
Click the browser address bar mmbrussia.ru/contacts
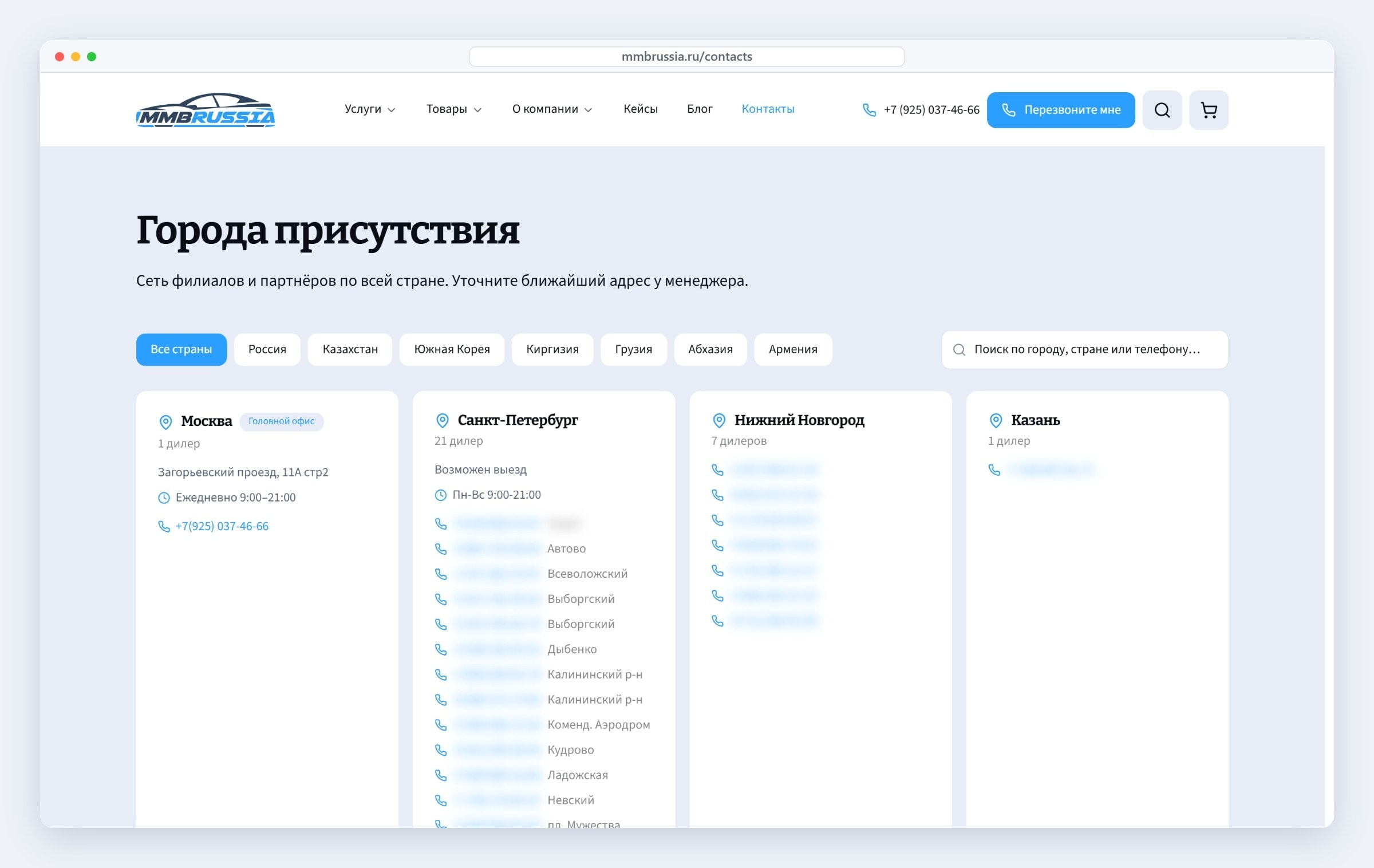(686, 57)
